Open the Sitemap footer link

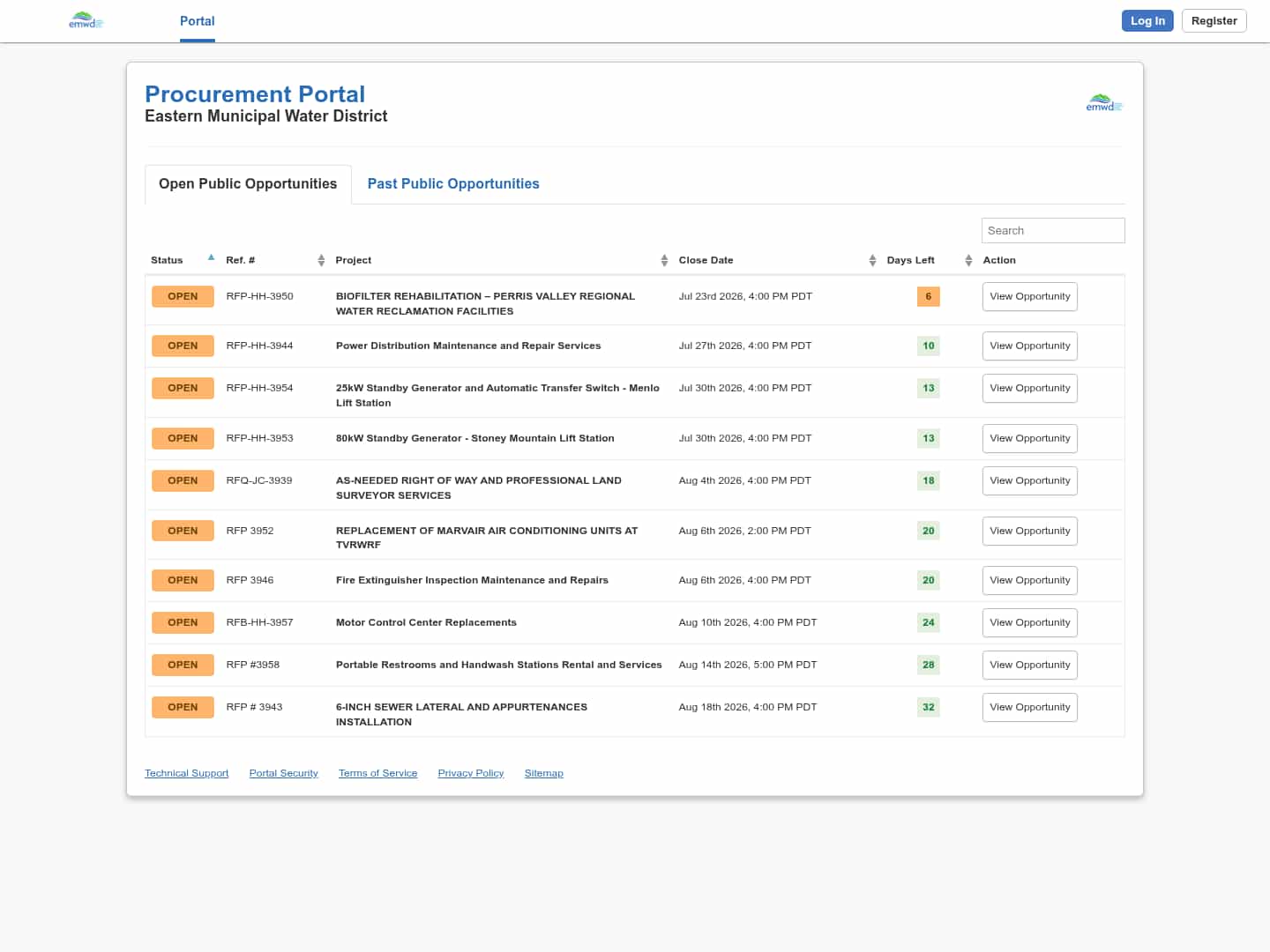[543, 773]
